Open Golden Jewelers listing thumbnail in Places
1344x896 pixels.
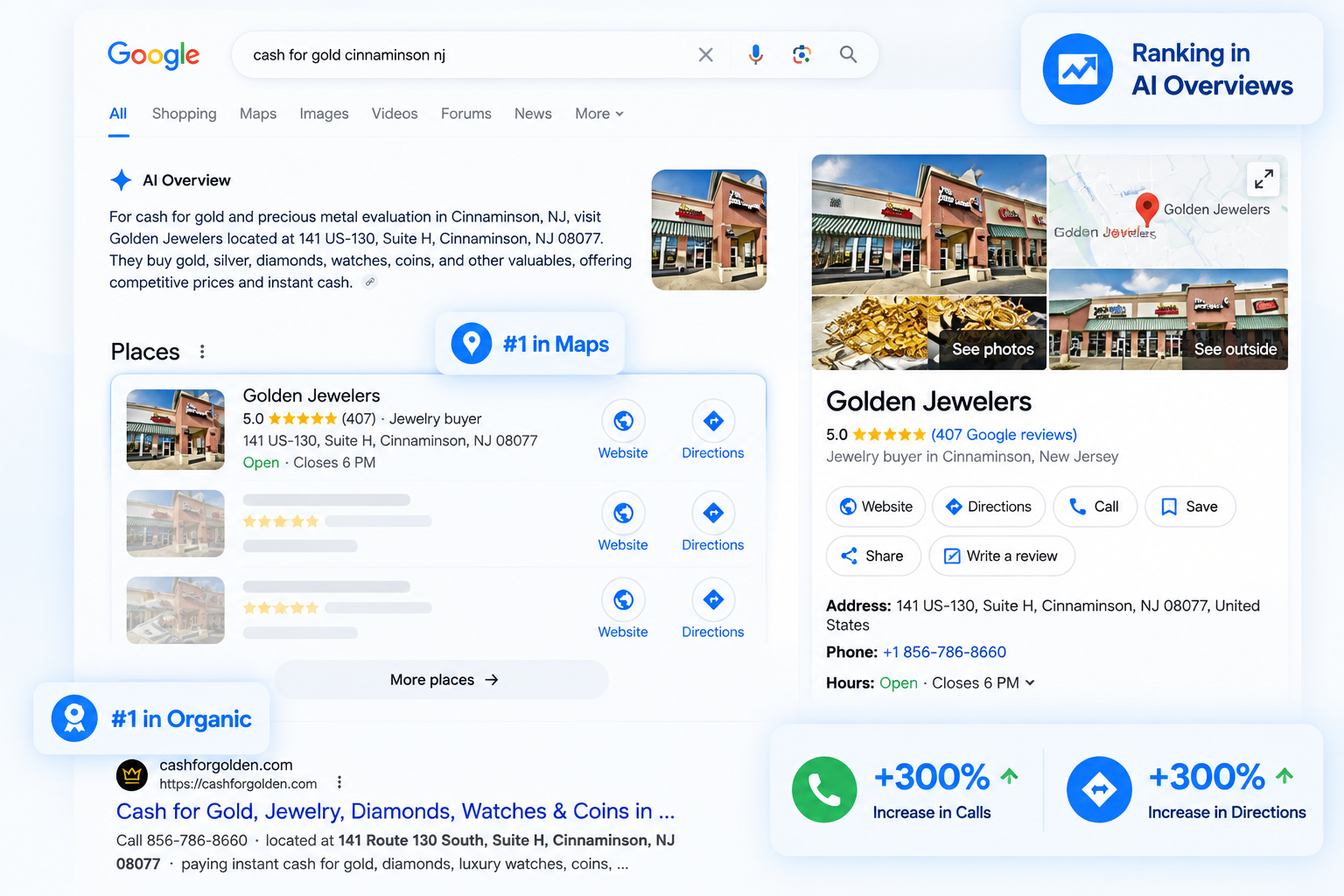point(175,430)
